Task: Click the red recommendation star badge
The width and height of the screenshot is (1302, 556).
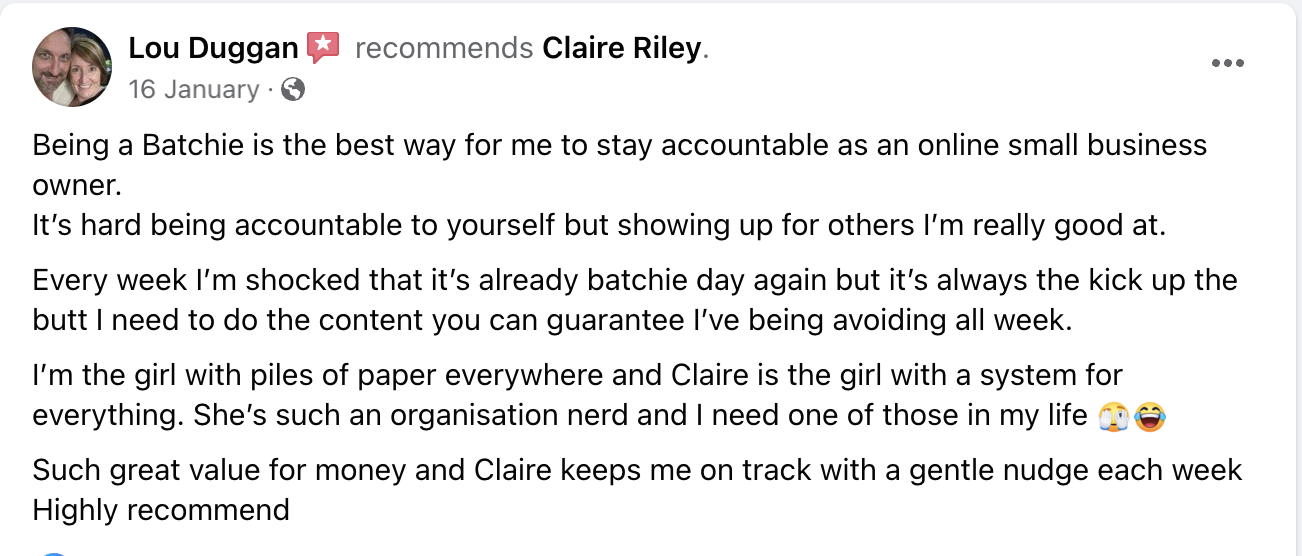Action: pyautogui.click(x=323, y=47)
